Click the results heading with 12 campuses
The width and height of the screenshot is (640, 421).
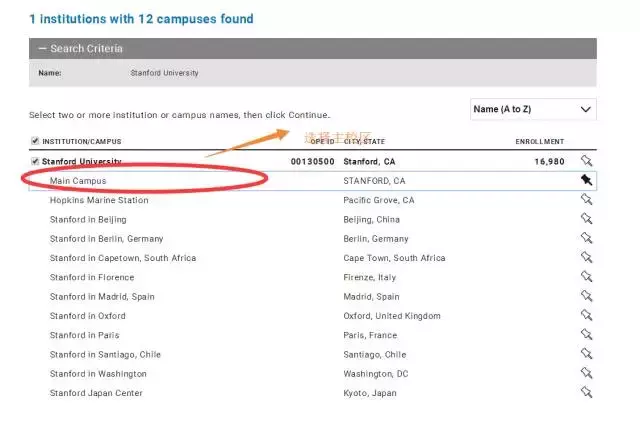tap(141, 19)
